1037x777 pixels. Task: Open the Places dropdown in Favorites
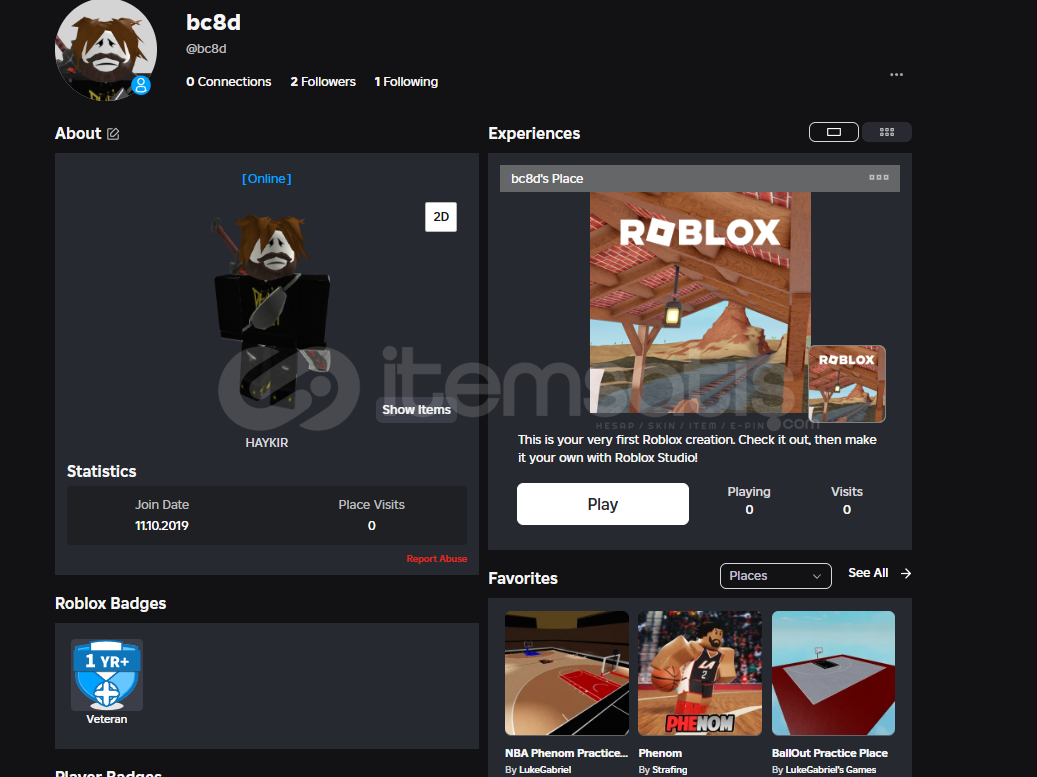[x=775, y=576]
